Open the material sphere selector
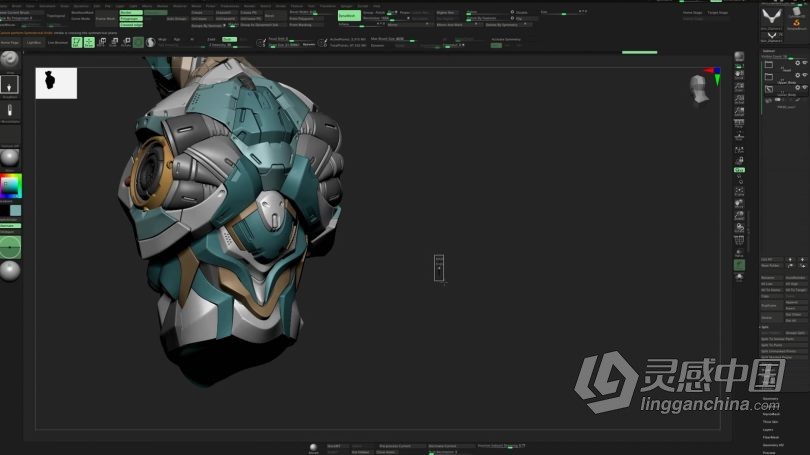 click(9, 158)
